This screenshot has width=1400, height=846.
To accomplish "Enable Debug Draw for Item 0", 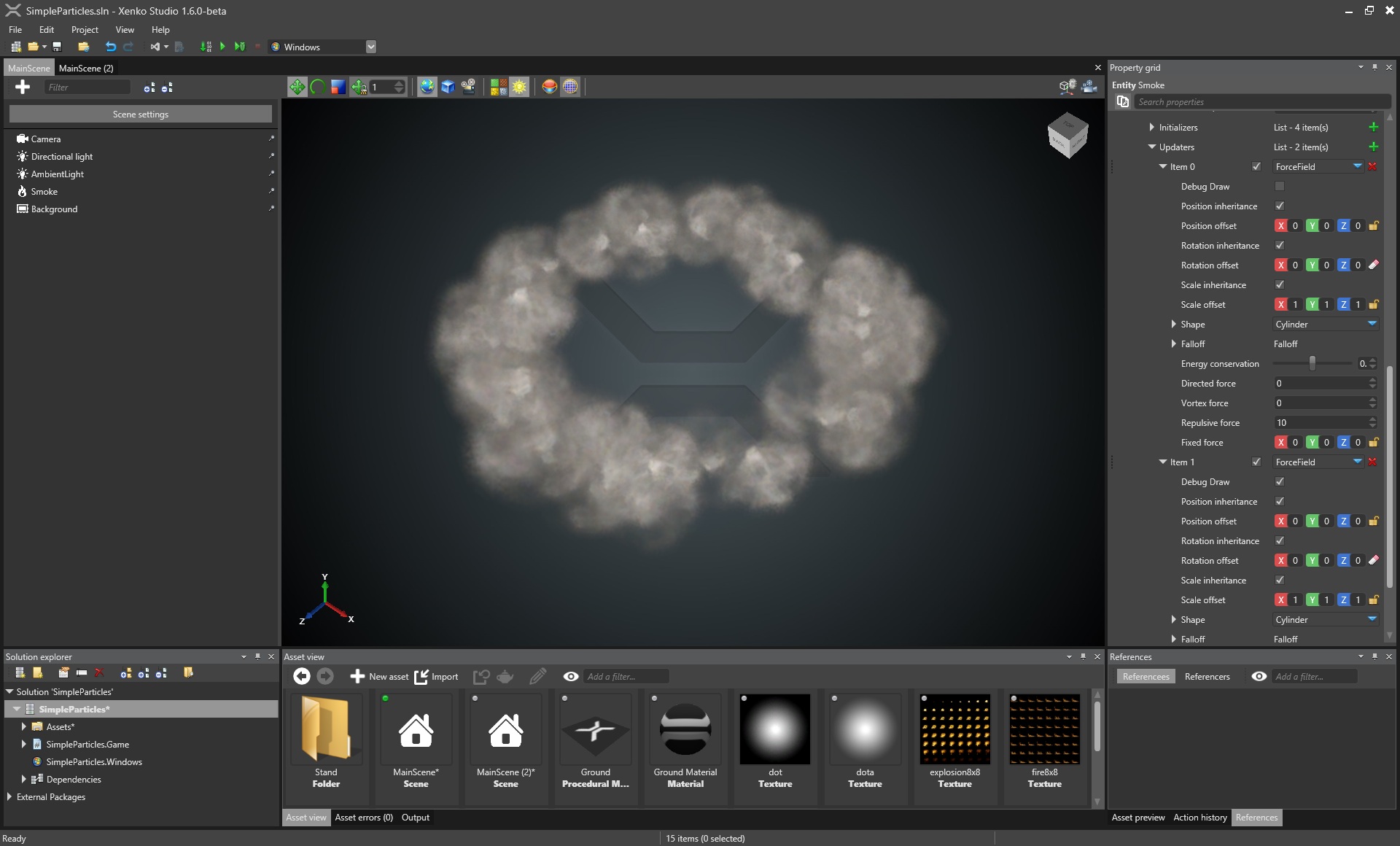I will (x=1279, y=187).
